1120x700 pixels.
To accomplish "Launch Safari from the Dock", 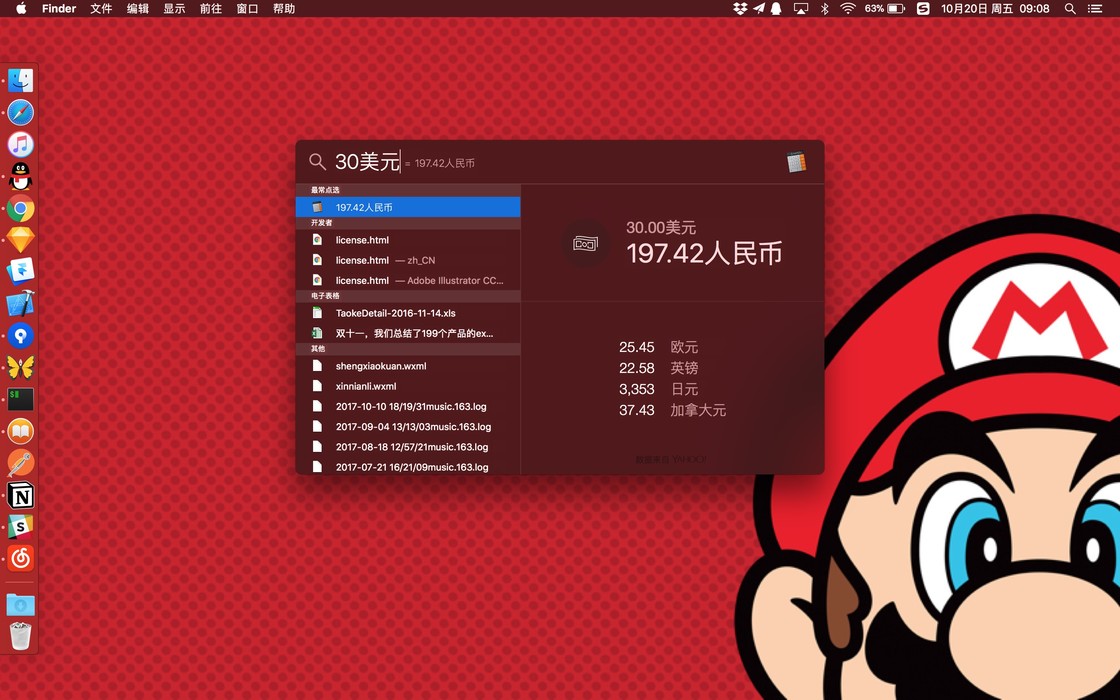I will (20, 112).
